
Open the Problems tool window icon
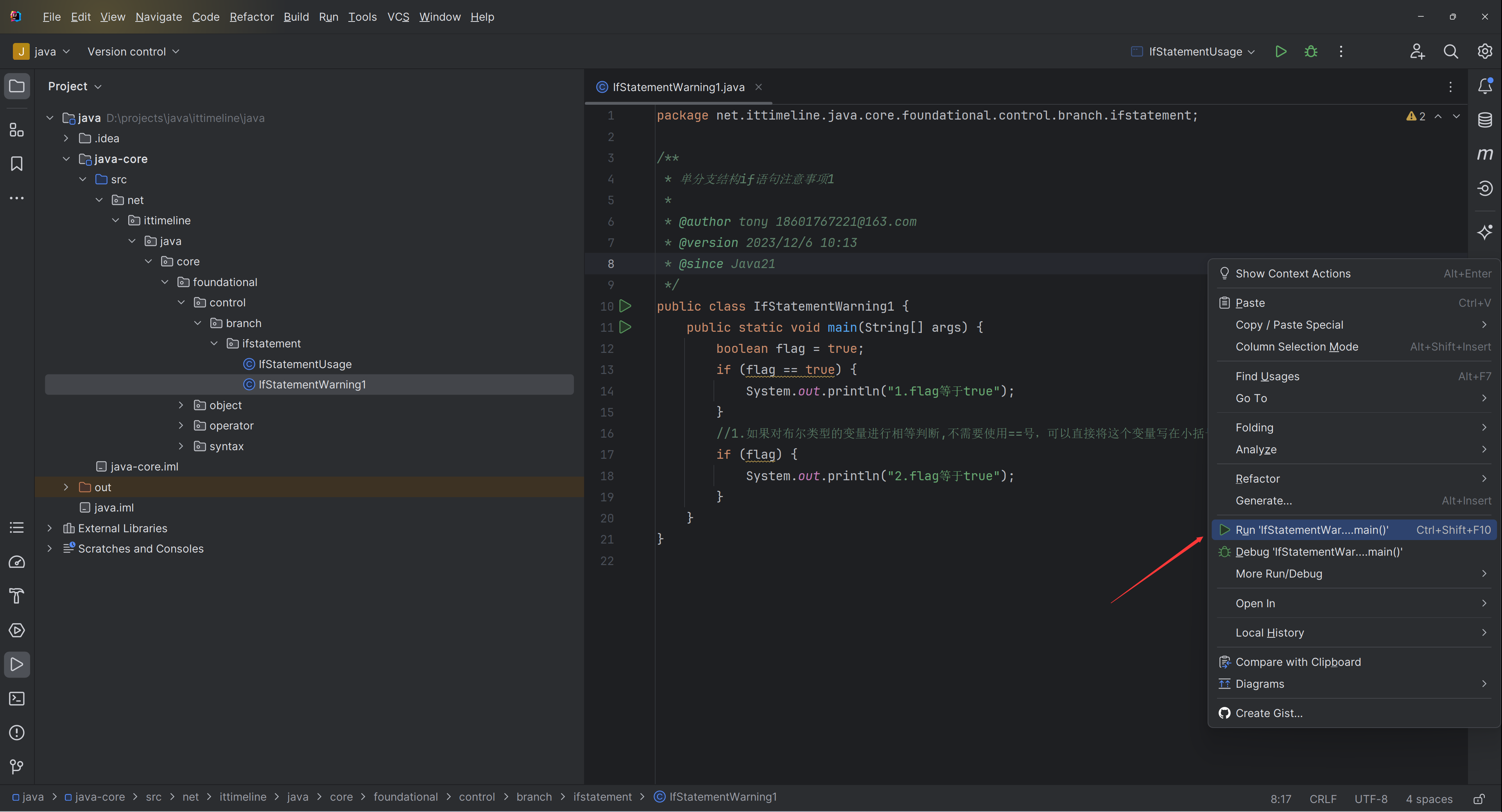17,733
